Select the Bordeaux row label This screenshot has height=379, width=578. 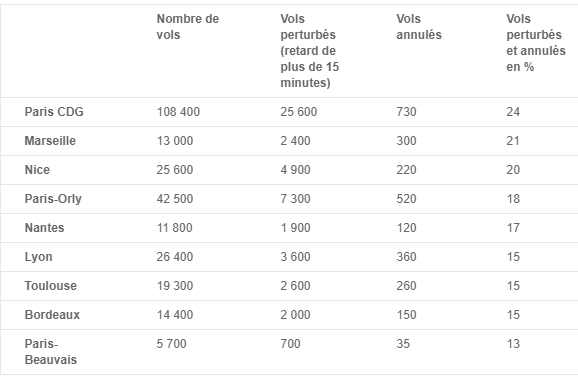pyautogui.click(x=52, y=315)
